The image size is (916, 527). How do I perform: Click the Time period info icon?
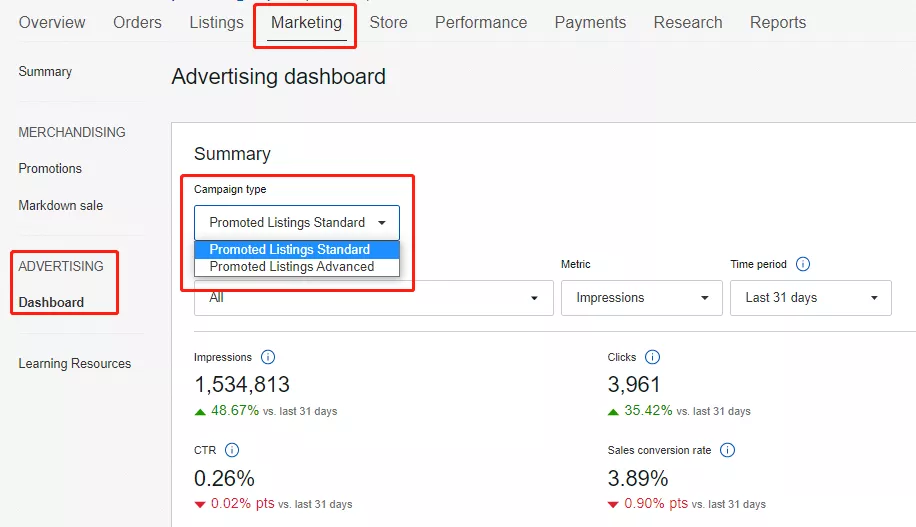click(x=803, y=265)
